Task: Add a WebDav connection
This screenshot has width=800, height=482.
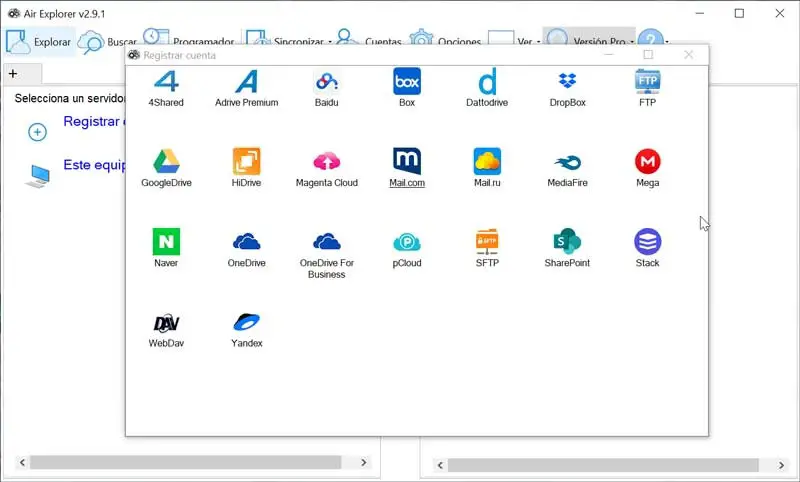Action: [166, 329]
